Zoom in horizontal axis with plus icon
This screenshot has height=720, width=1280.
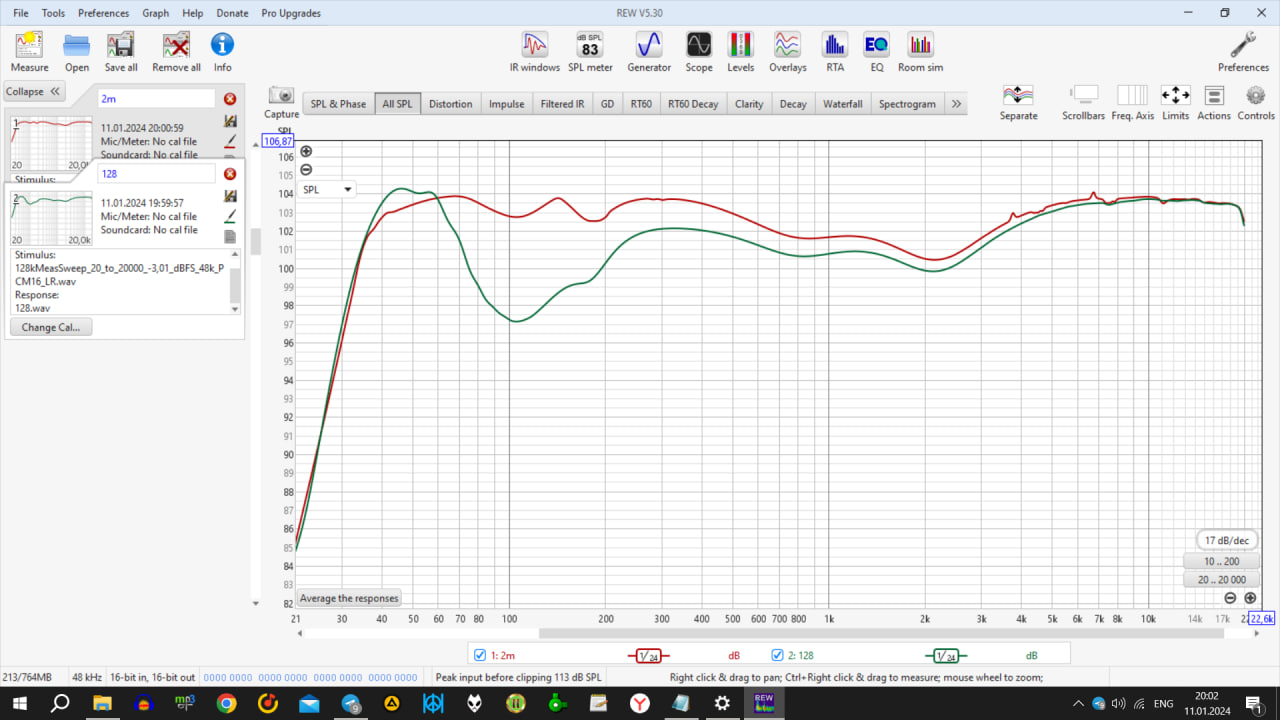tap(1250, 598)
